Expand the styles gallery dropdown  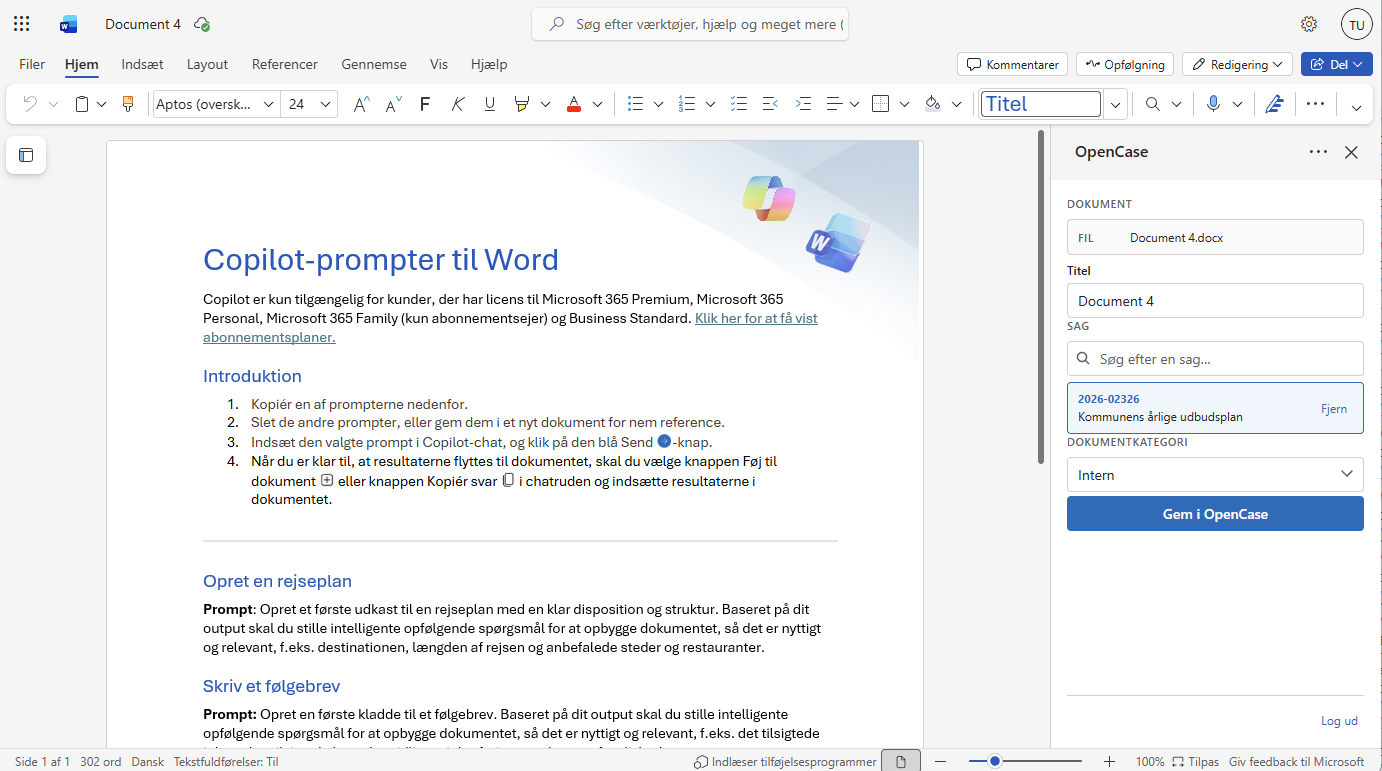[1117, 104]
